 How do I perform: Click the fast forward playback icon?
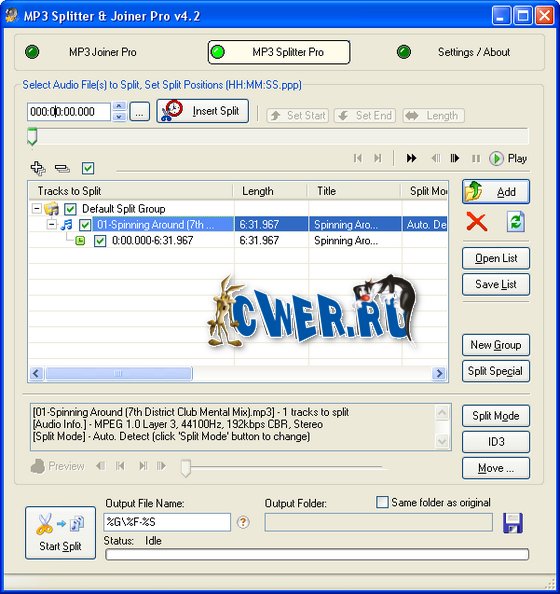click(x=411, y=158)
